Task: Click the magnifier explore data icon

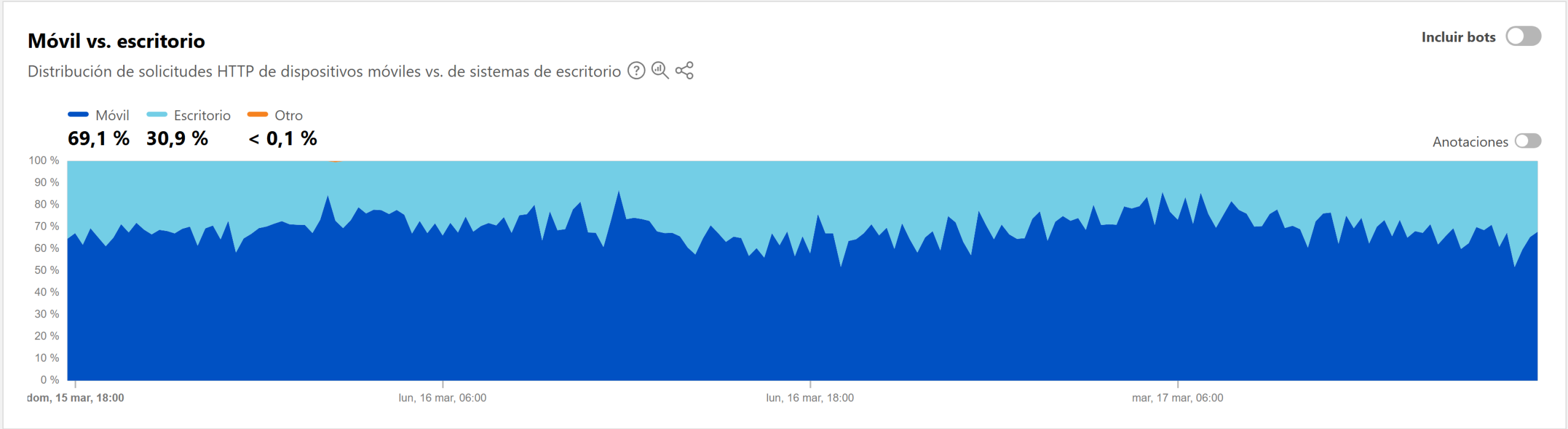Action: click(660, 71)
